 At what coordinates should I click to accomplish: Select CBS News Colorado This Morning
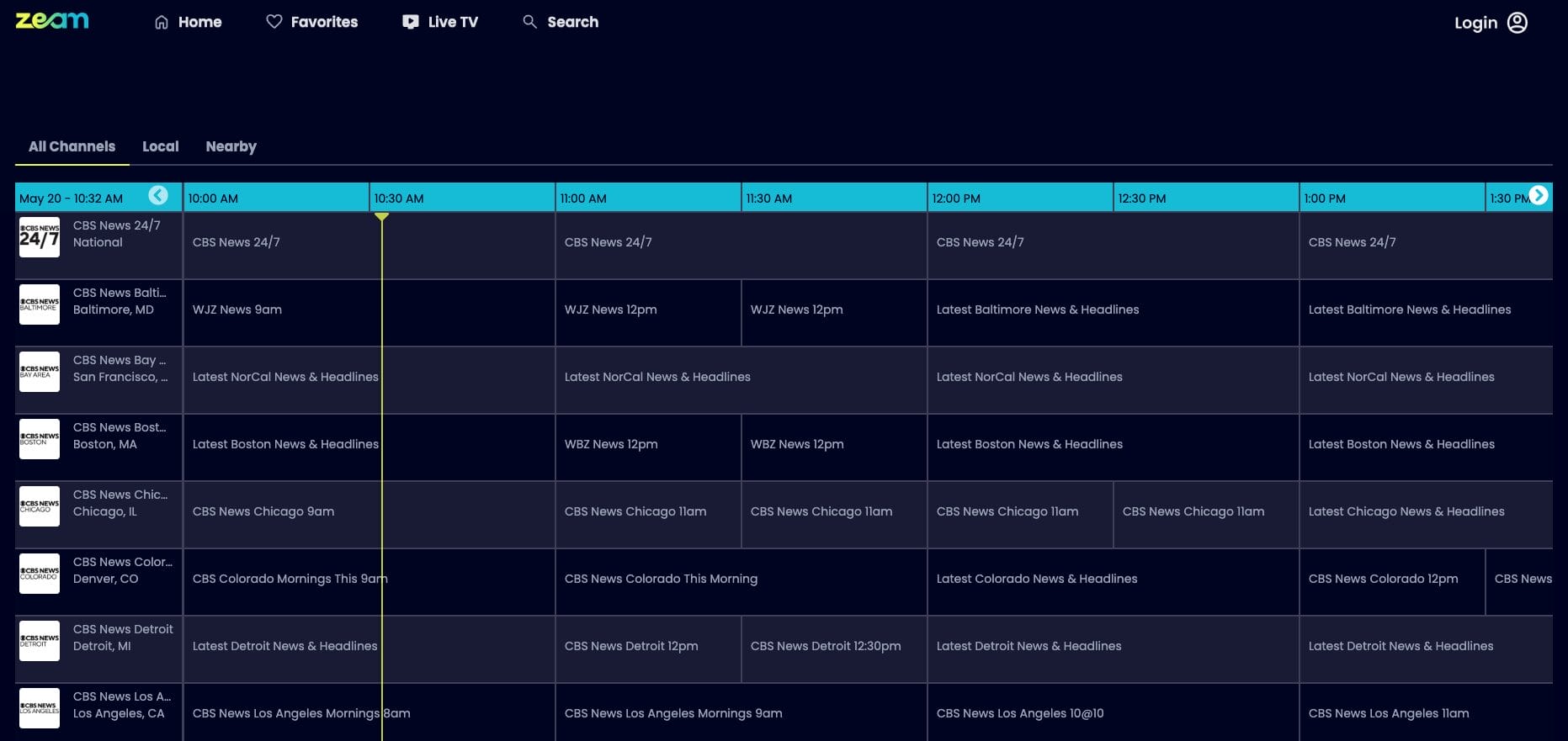[741, 582]
